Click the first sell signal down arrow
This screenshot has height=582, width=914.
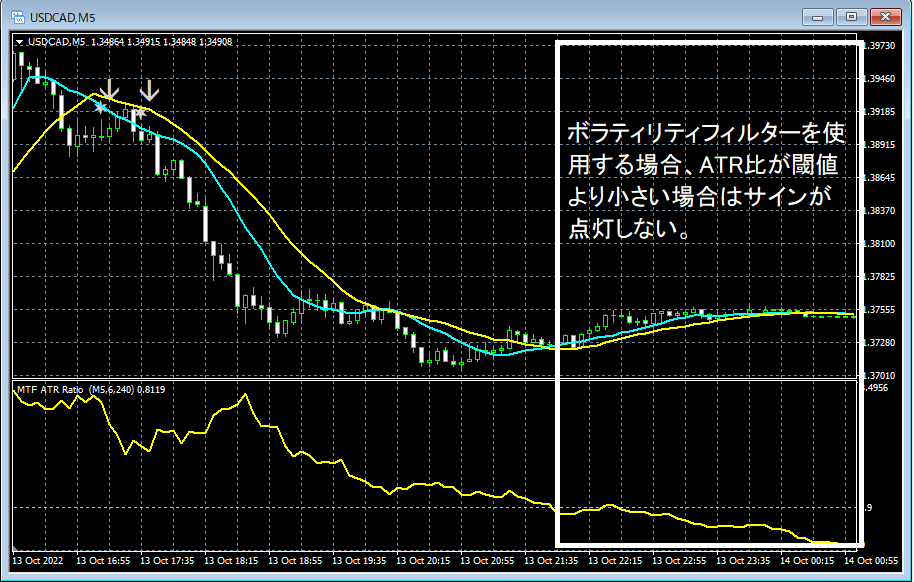coord(109,89)
